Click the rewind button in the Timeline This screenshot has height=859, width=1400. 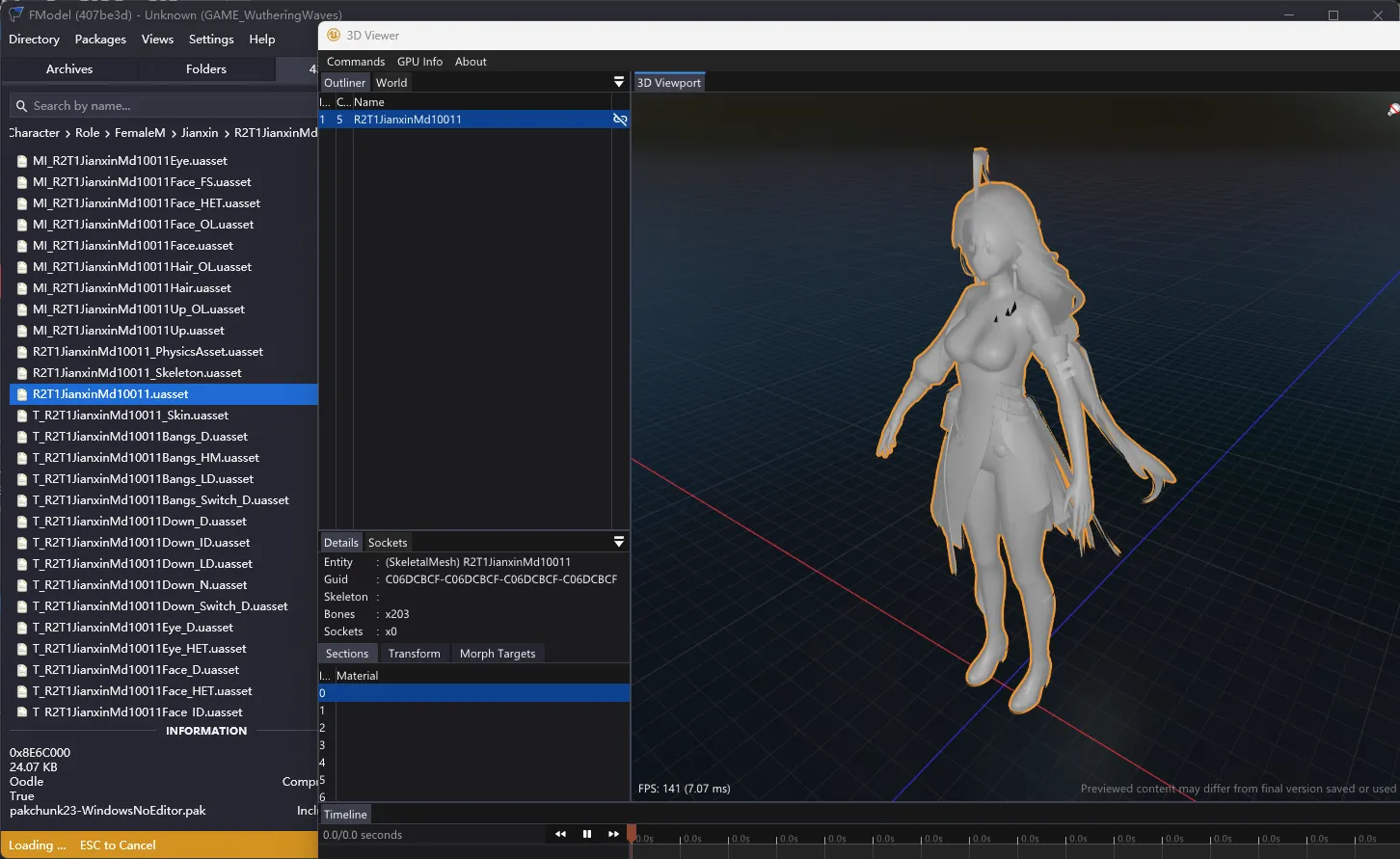pyautogui.click(x=560, y=834)
